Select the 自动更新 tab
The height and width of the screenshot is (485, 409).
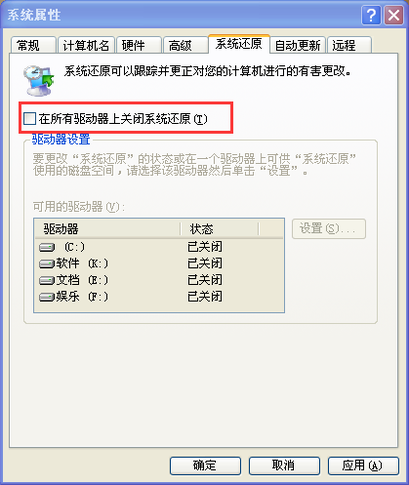point(297,45)
